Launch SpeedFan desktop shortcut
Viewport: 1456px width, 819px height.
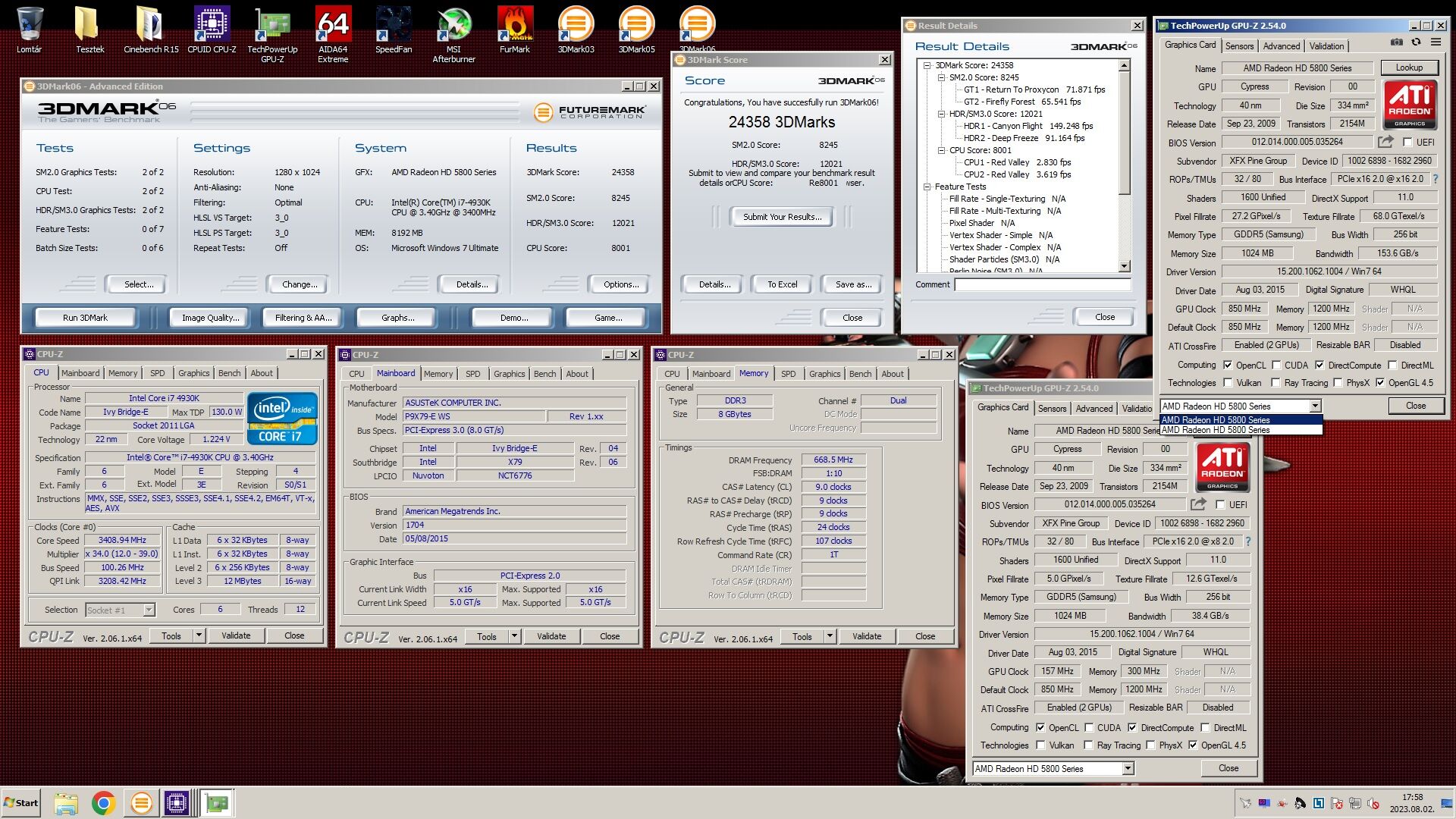(x=394, y=30)
